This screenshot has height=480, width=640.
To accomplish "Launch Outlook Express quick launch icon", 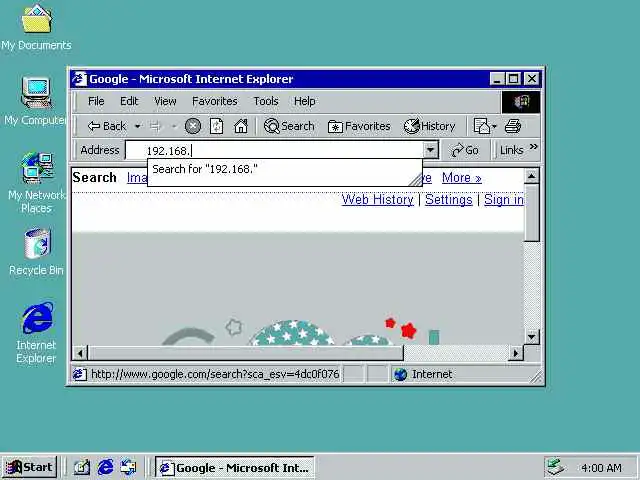I will (x=129, y=467).
